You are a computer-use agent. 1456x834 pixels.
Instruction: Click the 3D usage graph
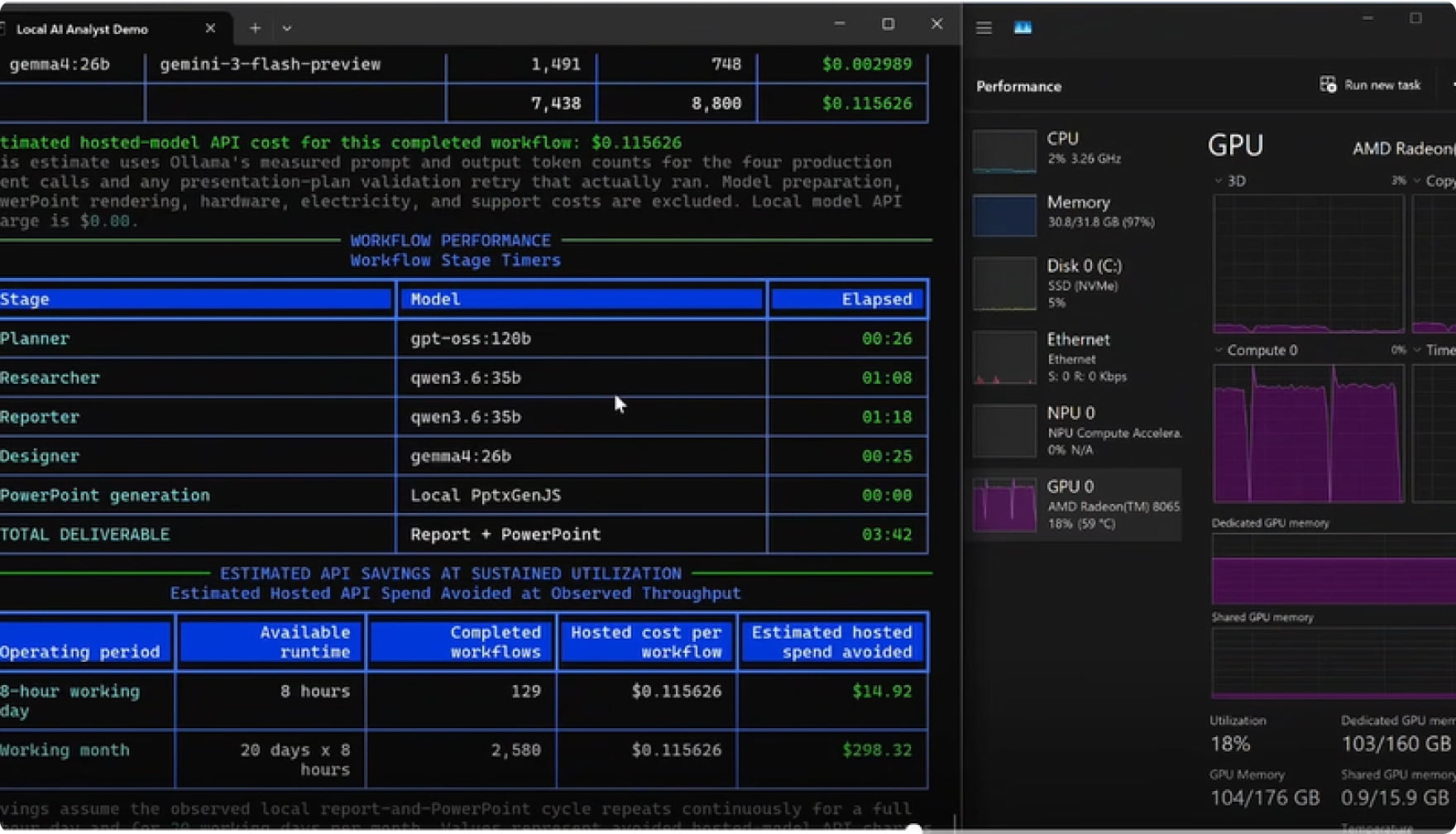pos(1309,263)
